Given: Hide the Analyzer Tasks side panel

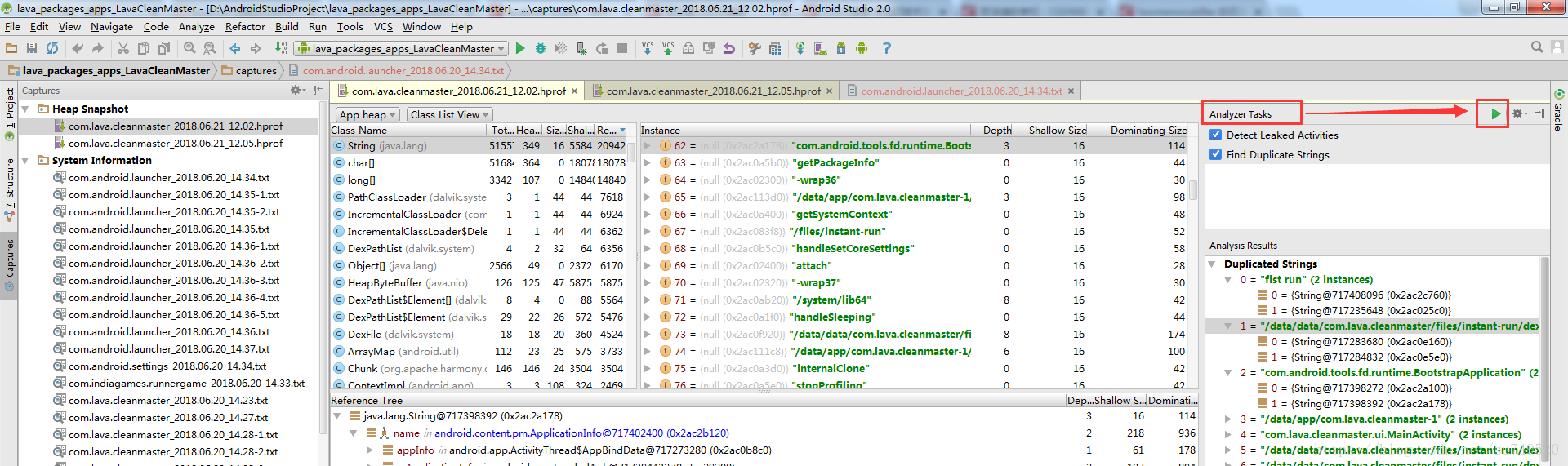Looking at the screenshot, I should 1539,113.
